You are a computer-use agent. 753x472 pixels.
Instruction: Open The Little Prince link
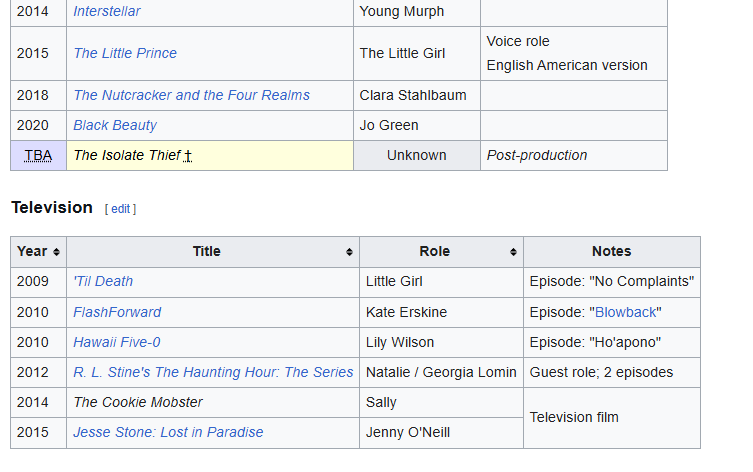coord(125,53)
